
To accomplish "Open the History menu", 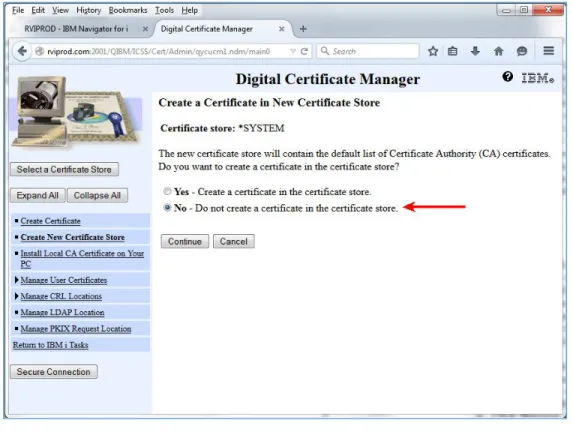I will tap(89, 10).
